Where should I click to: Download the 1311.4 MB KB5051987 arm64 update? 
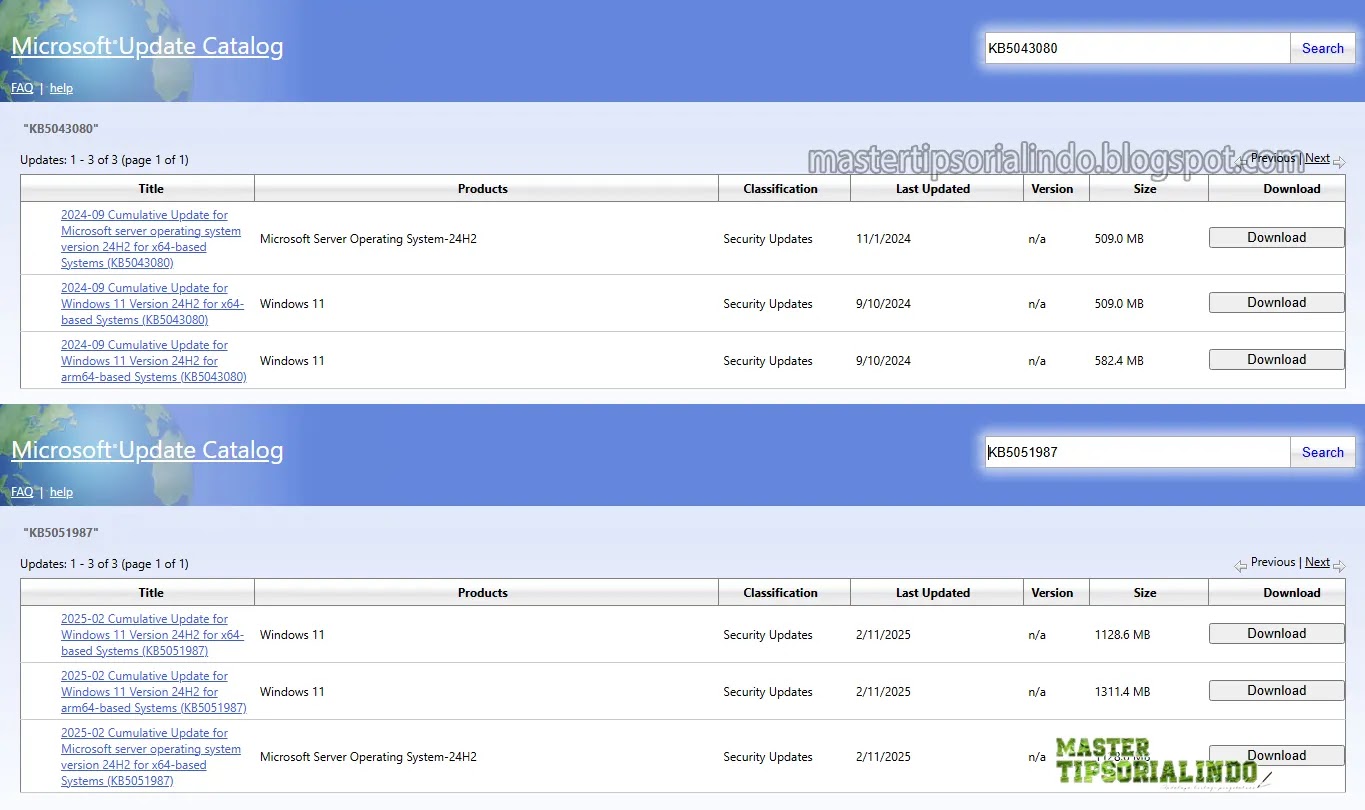[1276, 691]
